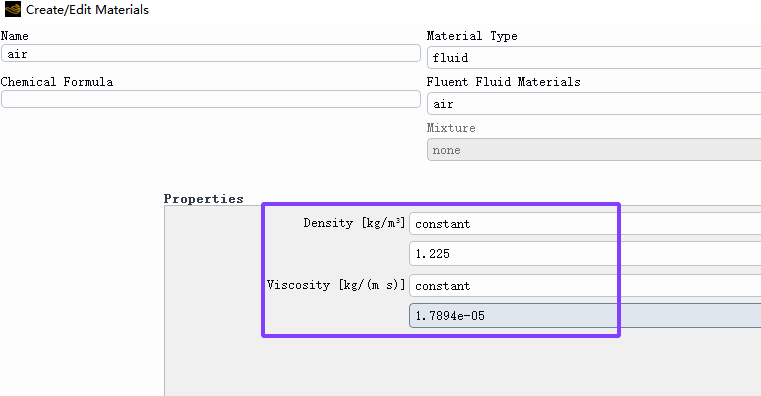The image size is (761, 396).
Task: Click the Create/Edit Materials window title
Action: coord(87,10)
